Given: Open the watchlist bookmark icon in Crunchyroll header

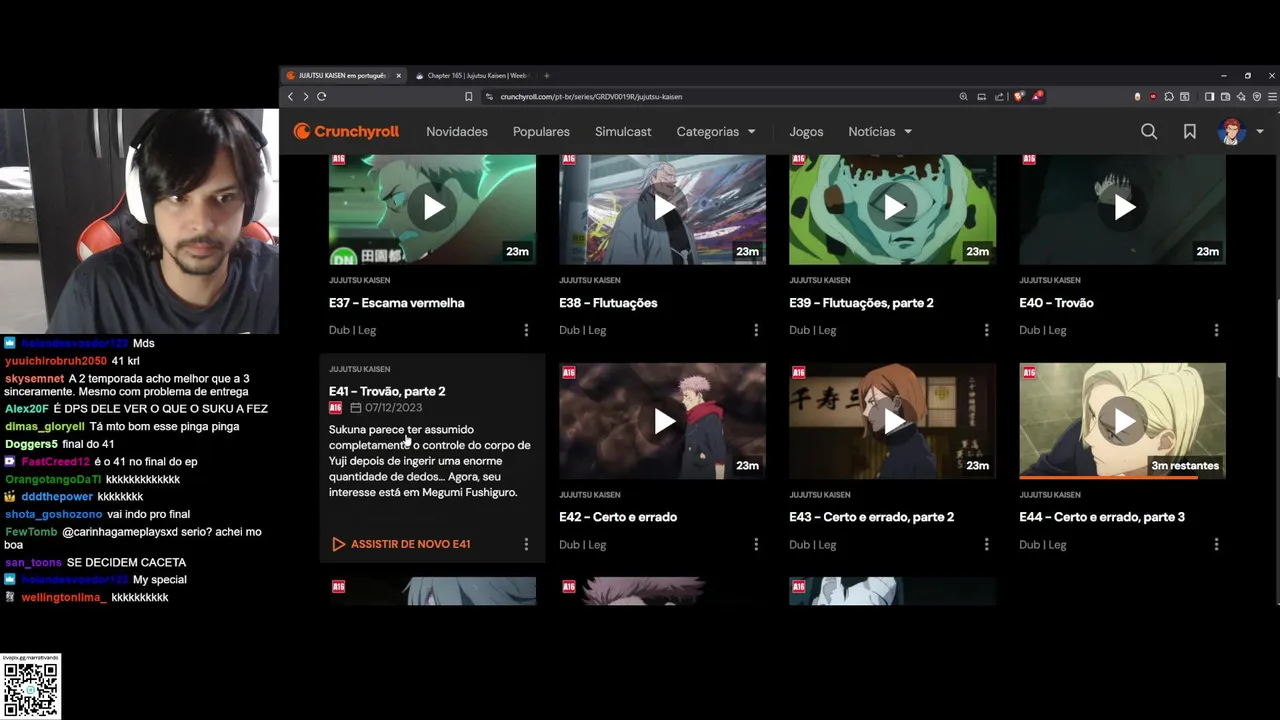Looking at the screenshot, I should [1190, 131].
